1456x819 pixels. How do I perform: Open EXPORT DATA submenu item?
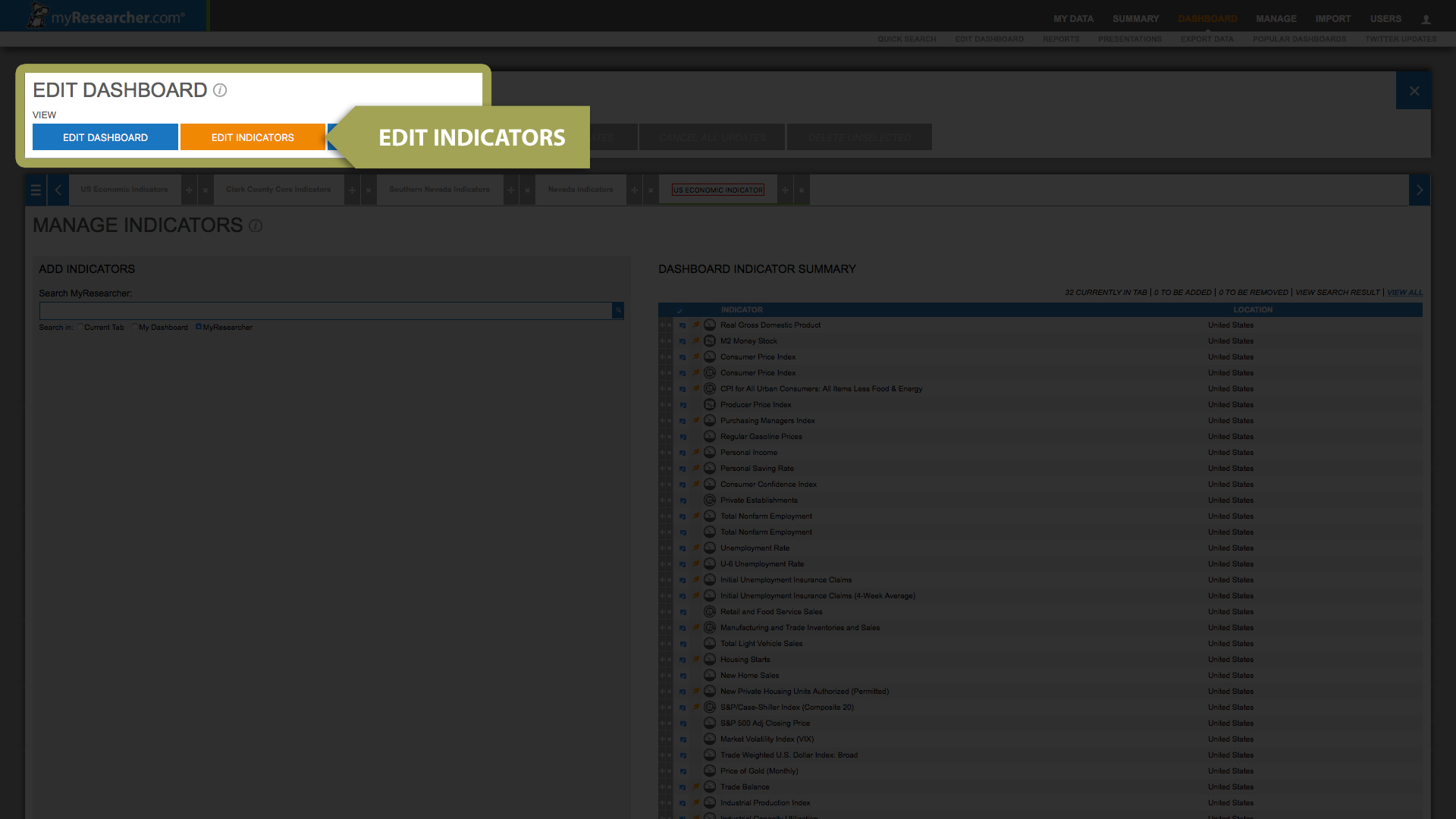[1207, 39]
